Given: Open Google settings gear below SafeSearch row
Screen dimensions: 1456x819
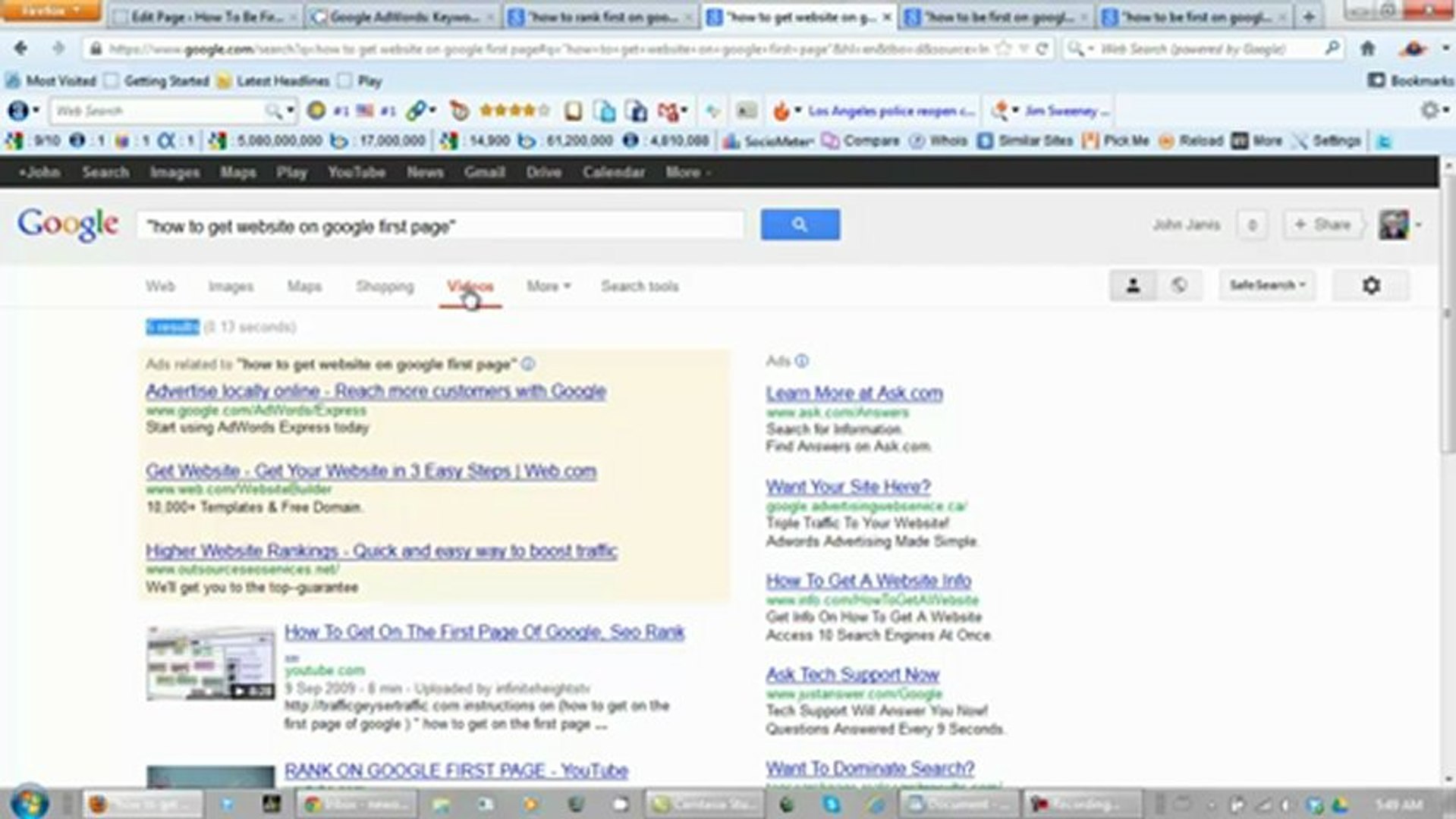Looking at the screenshot, I should coord(1371,286).
